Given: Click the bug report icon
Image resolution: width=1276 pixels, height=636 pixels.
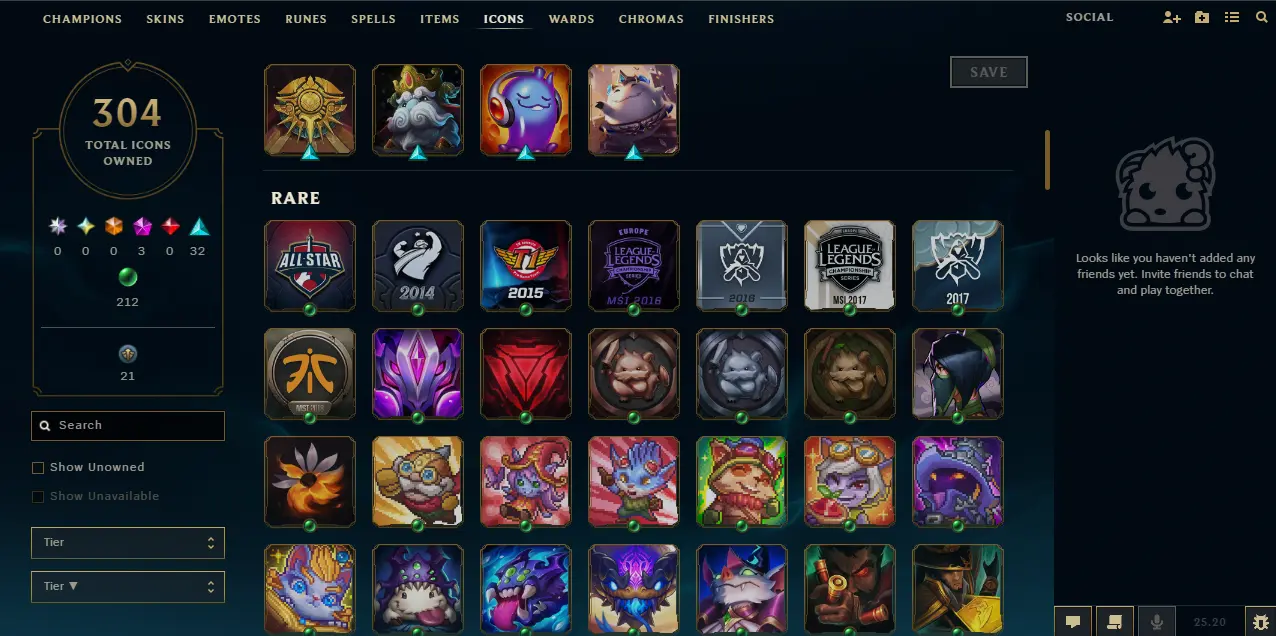Looking at the screenshot, I should point(1260,622).
